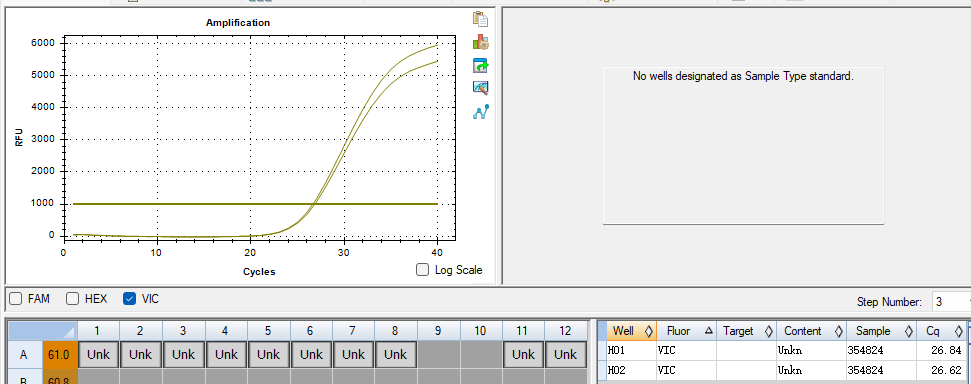Viewport: 971px width, 384px height.
Task: Select plate column 5 header
Action: [268, 331]
